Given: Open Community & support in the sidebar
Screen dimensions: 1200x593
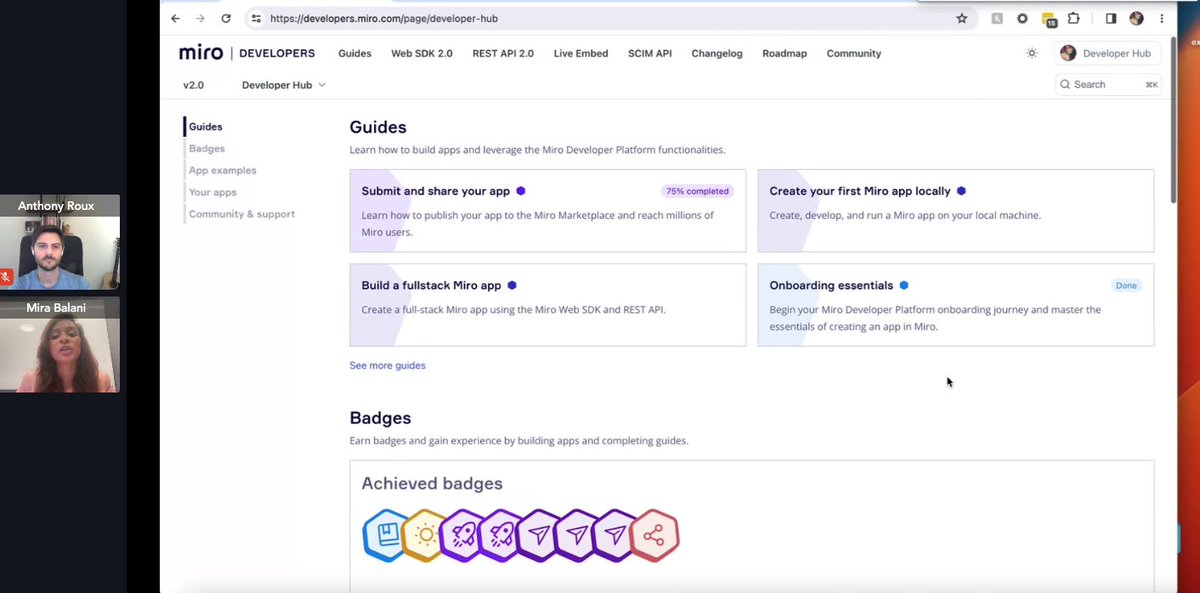Looking at the screenshot, I should click(x=240, y=213).
